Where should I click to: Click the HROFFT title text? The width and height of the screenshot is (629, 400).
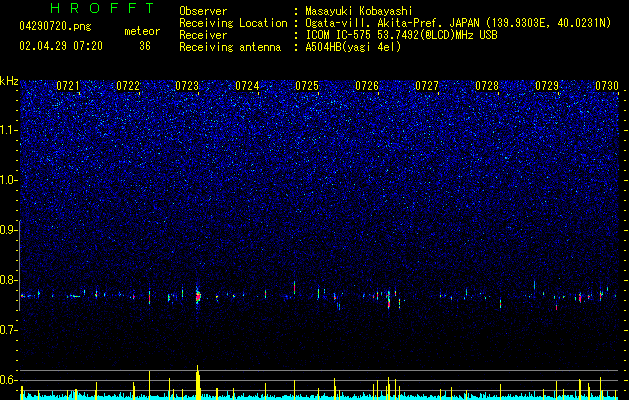(102, 8)
